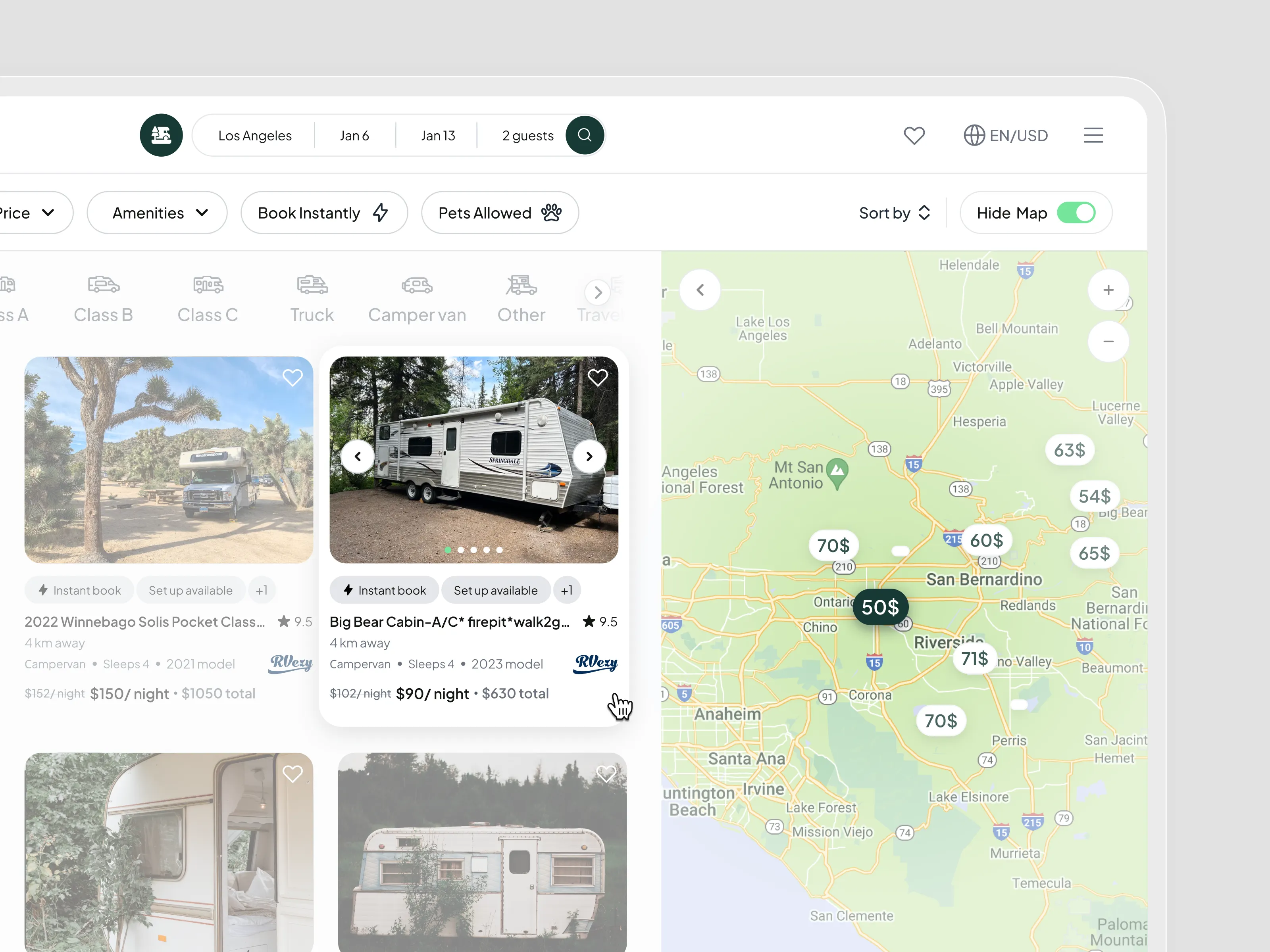The width and height of the screenshot is (1270, 952).
Task: Toggle the Book Instantly filter
Action: (324, 213)
